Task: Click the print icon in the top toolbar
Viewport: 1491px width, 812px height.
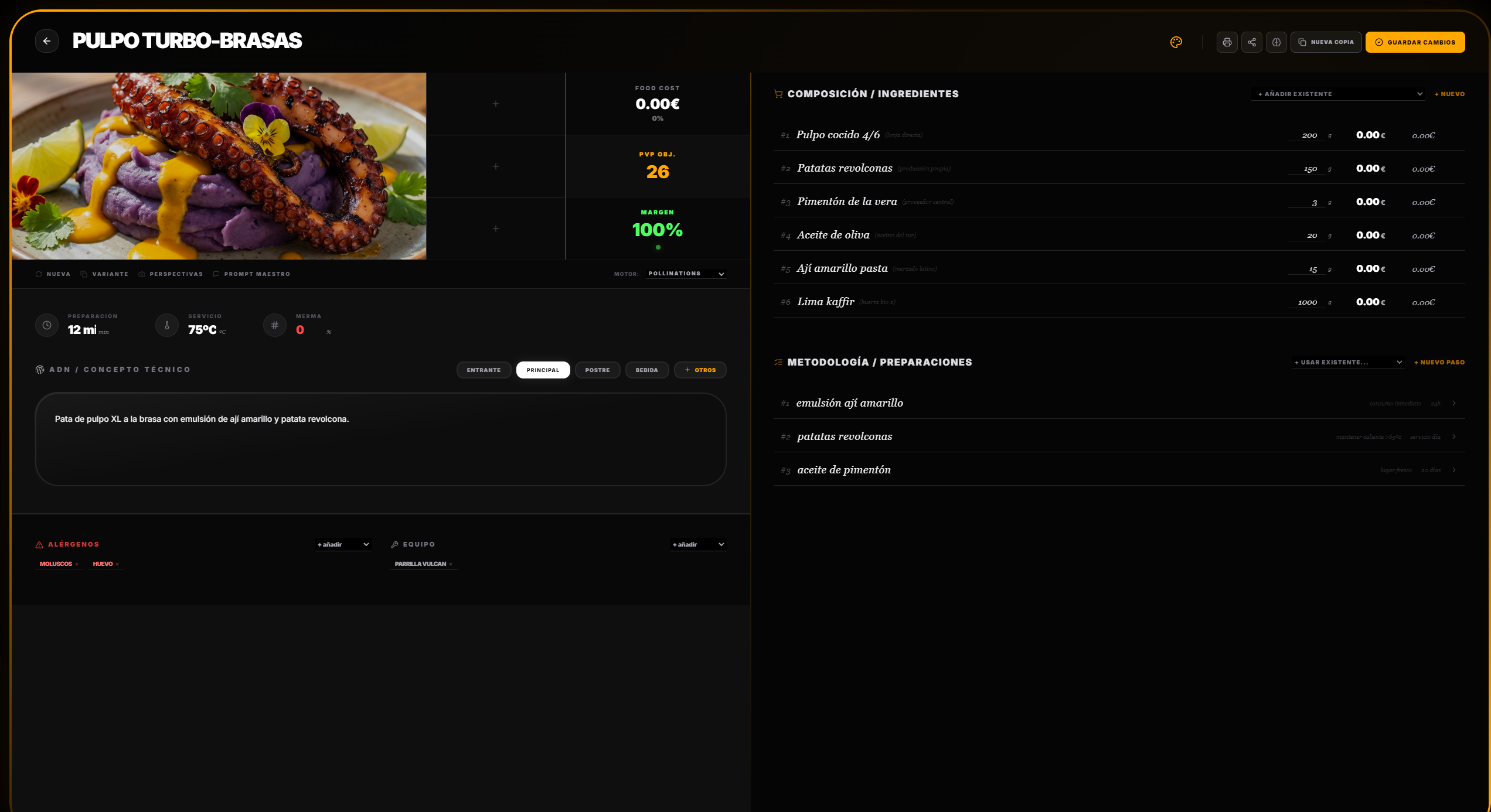Action: pyautogui.click(x=1227, y=42)
